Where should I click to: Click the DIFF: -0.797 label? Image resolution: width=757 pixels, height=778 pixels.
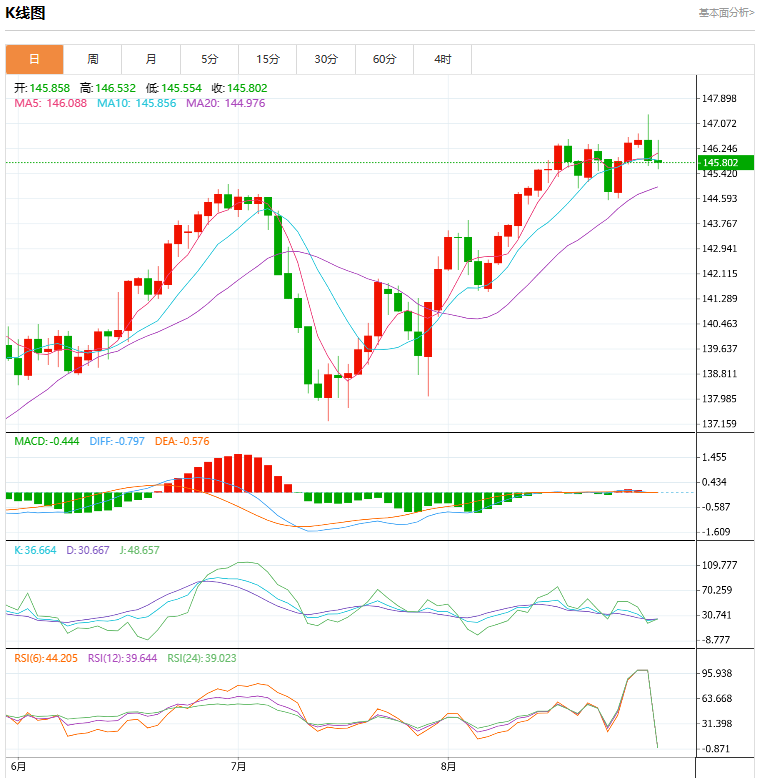tap(117, 441)
